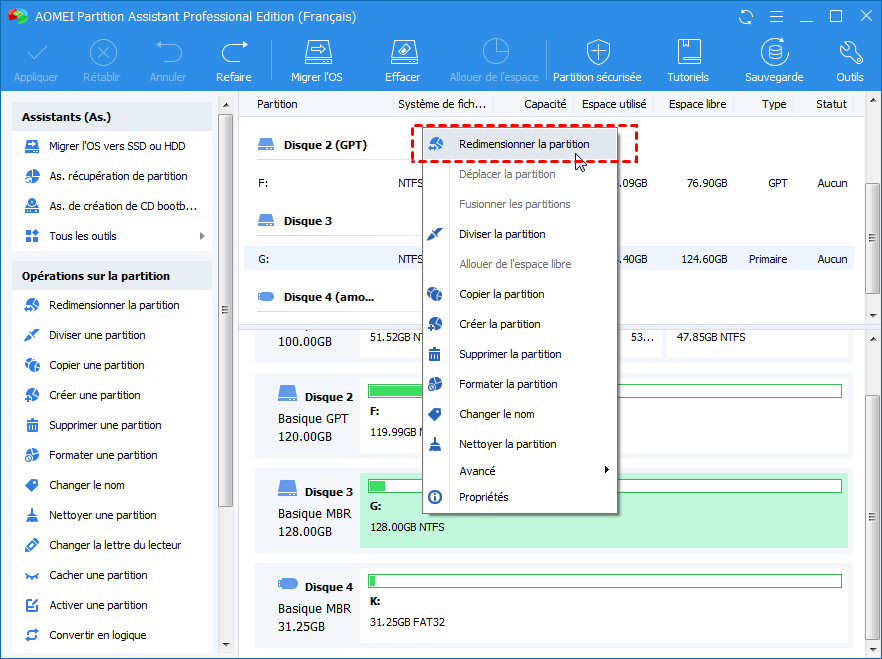Expand Tous les outils submenu arrow
The width and height of the screenshot is (882, 659).
click(x=202, y=236)
